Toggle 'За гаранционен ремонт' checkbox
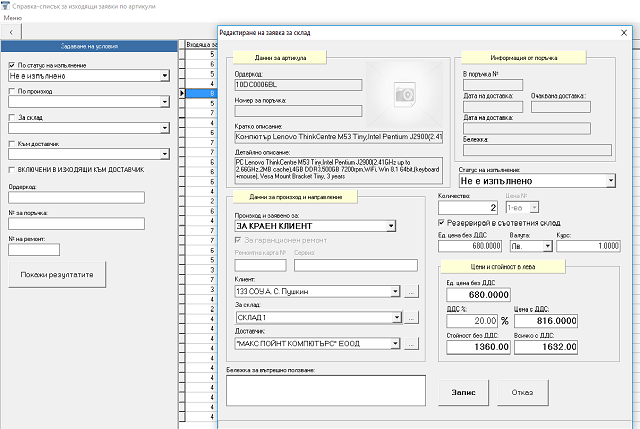This screenshot has height=429, width=640. pos(238,240)
